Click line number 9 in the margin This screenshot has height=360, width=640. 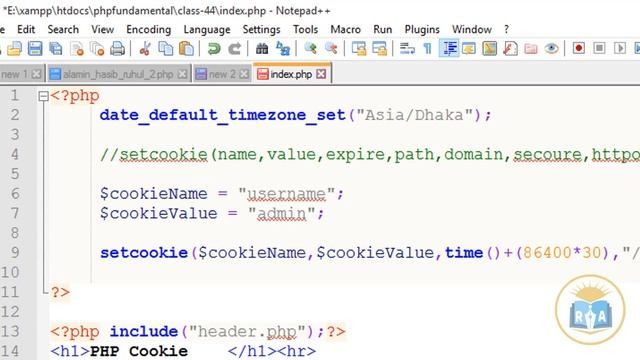(15, 252)
